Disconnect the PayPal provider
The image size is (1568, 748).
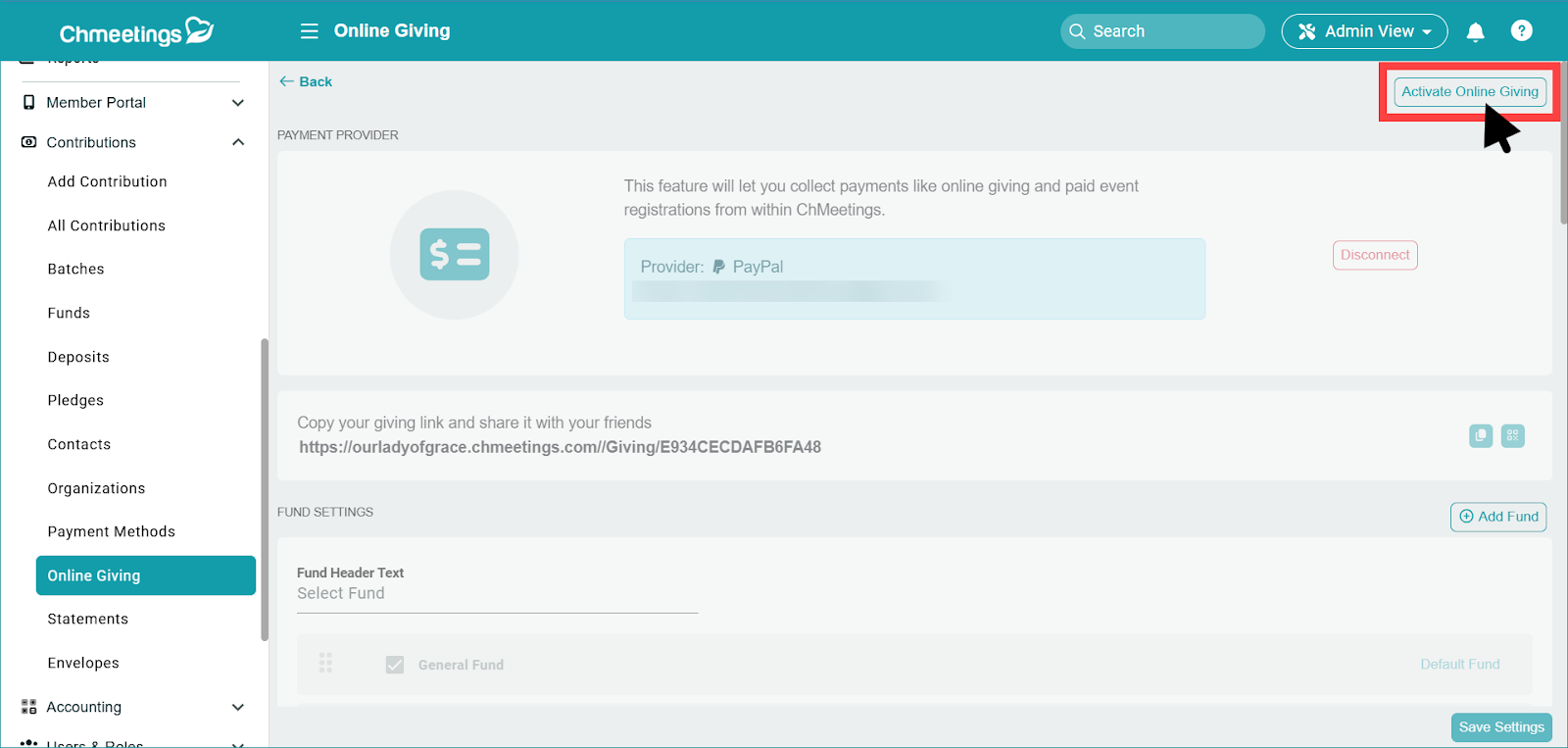(x=1375, y=255)
